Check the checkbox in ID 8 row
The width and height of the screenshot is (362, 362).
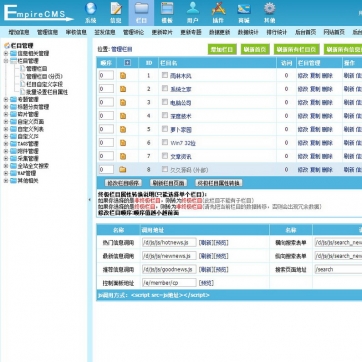(x=165, y=169)
